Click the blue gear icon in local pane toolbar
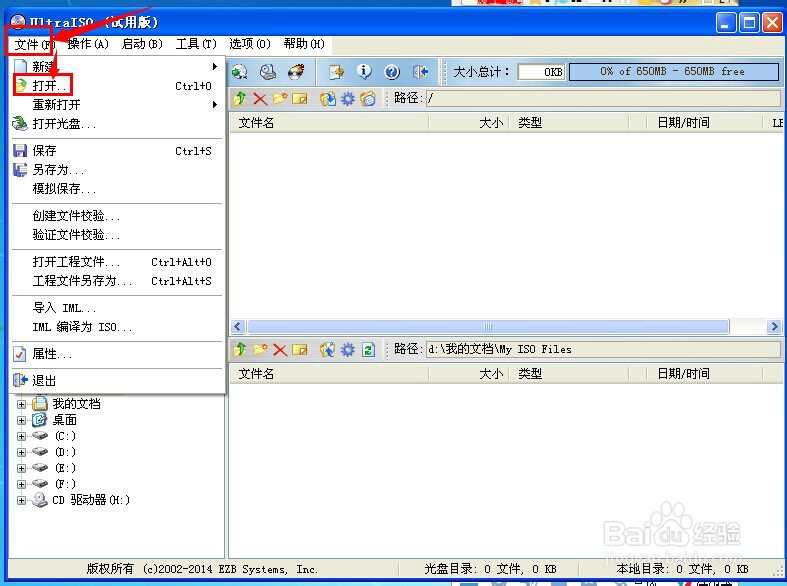This screenshot has width=787, height=586. [x=347, y=349]
